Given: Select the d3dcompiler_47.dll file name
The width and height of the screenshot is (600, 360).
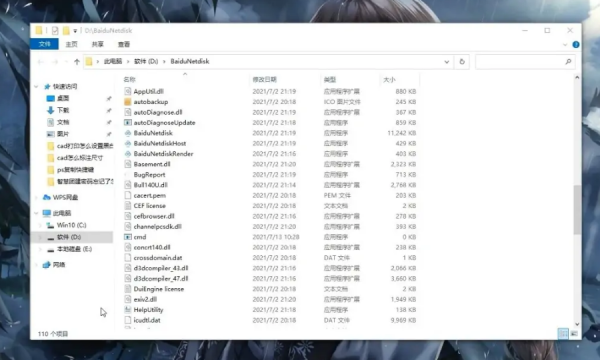Looking at the screenshot, I should pyautogui.click(x=161, y=279).
